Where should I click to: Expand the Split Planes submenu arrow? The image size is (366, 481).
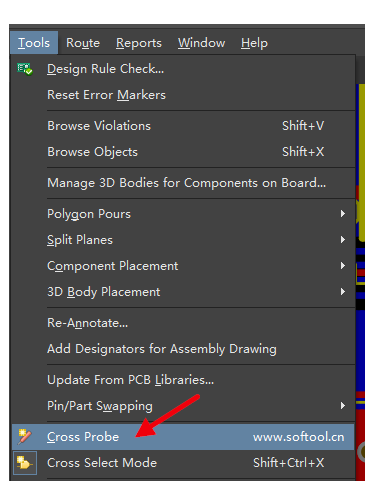(x=343, y=240)
